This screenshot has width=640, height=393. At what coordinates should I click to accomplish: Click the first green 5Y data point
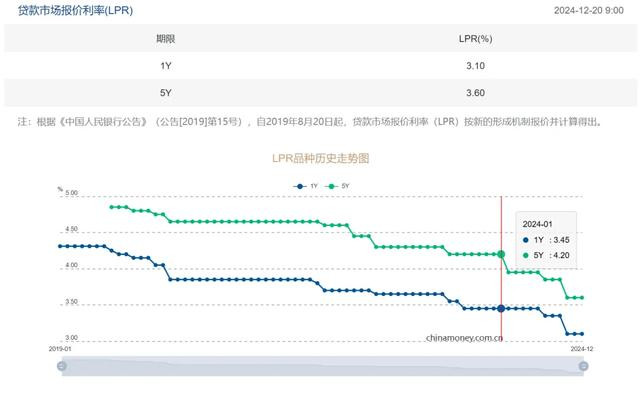tap(111, 207)
